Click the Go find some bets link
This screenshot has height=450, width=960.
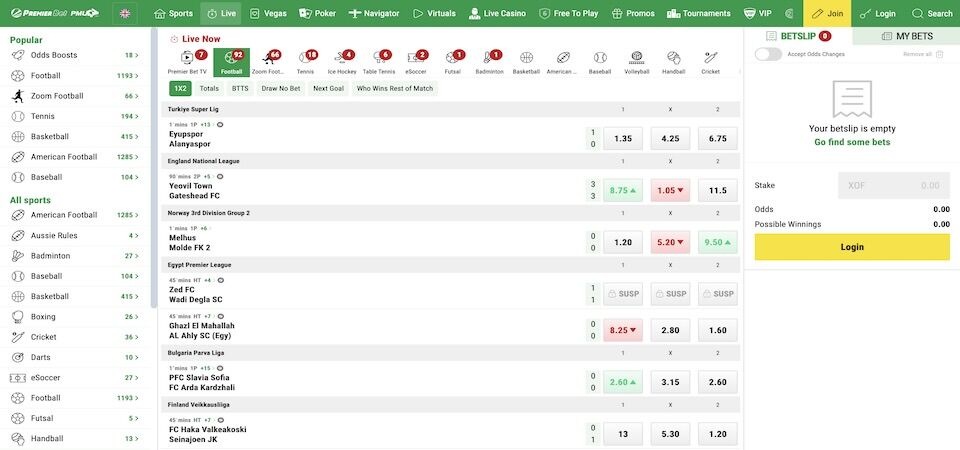[x=851, y=142]
